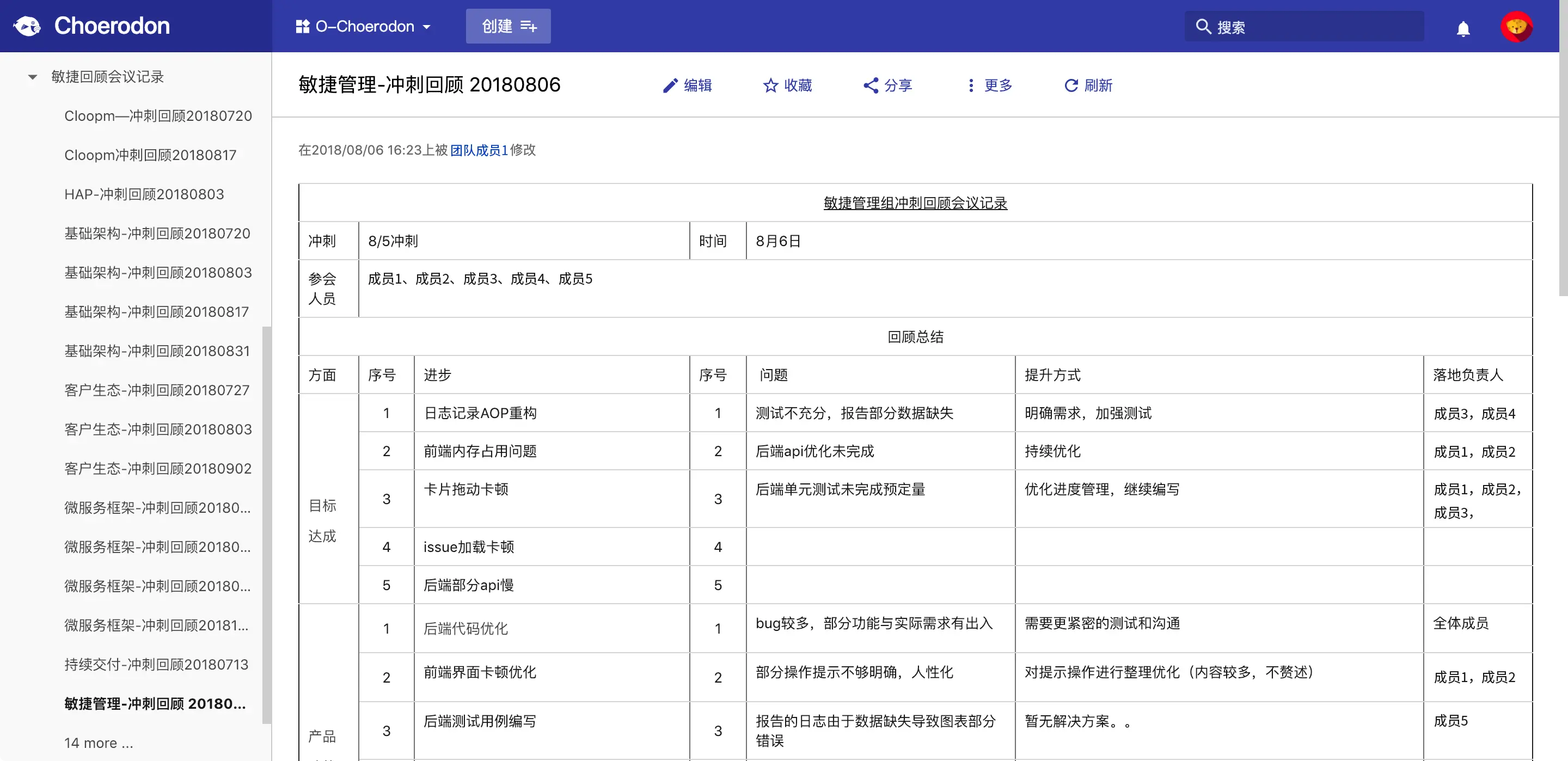Click the search magnifier icon
Screen dimensions: 1568x761
tap(1203, 27)
